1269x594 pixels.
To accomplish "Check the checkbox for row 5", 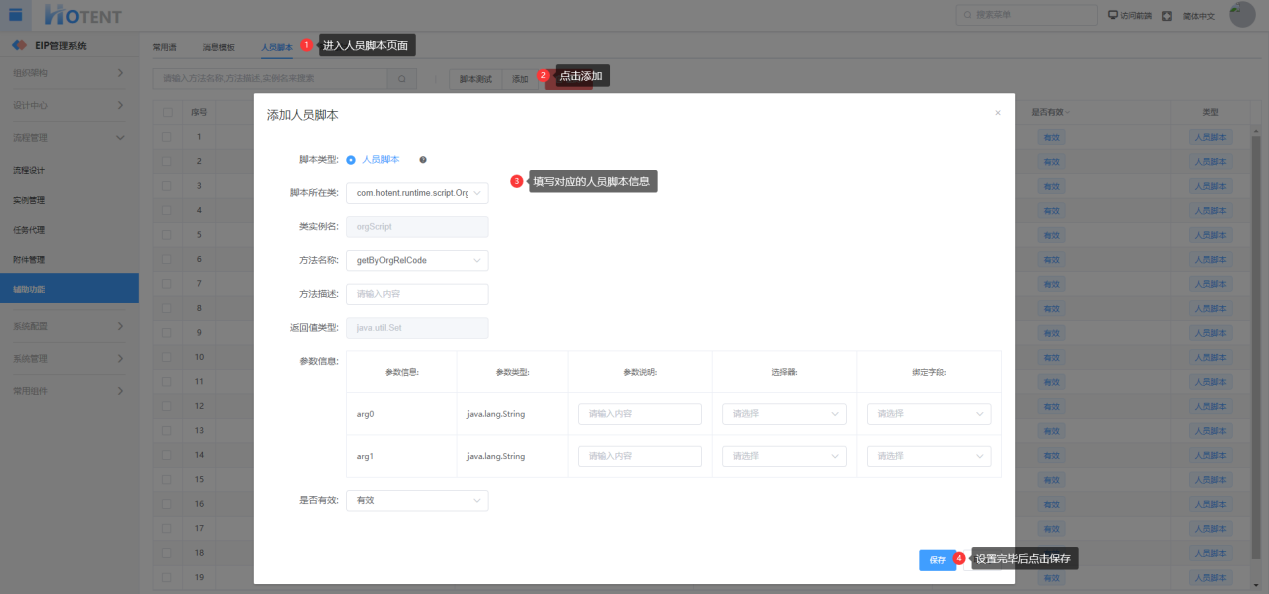I will tap(167, 234).
